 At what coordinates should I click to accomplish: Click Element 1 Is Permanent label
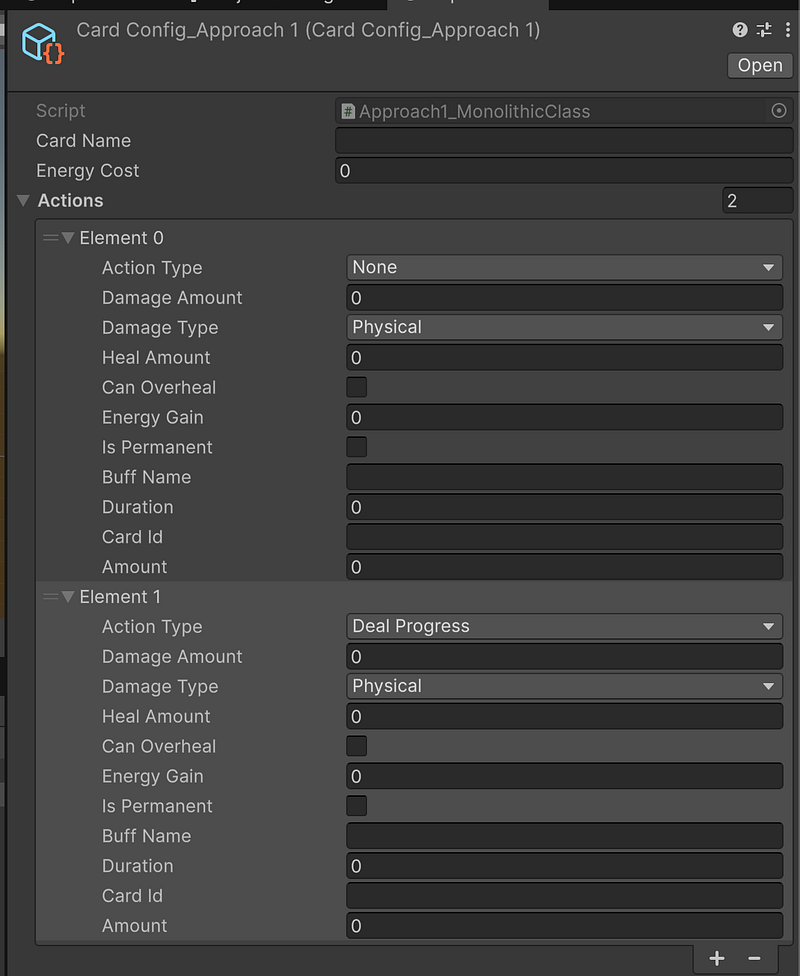pyautogui.click(x=157, y=806)
